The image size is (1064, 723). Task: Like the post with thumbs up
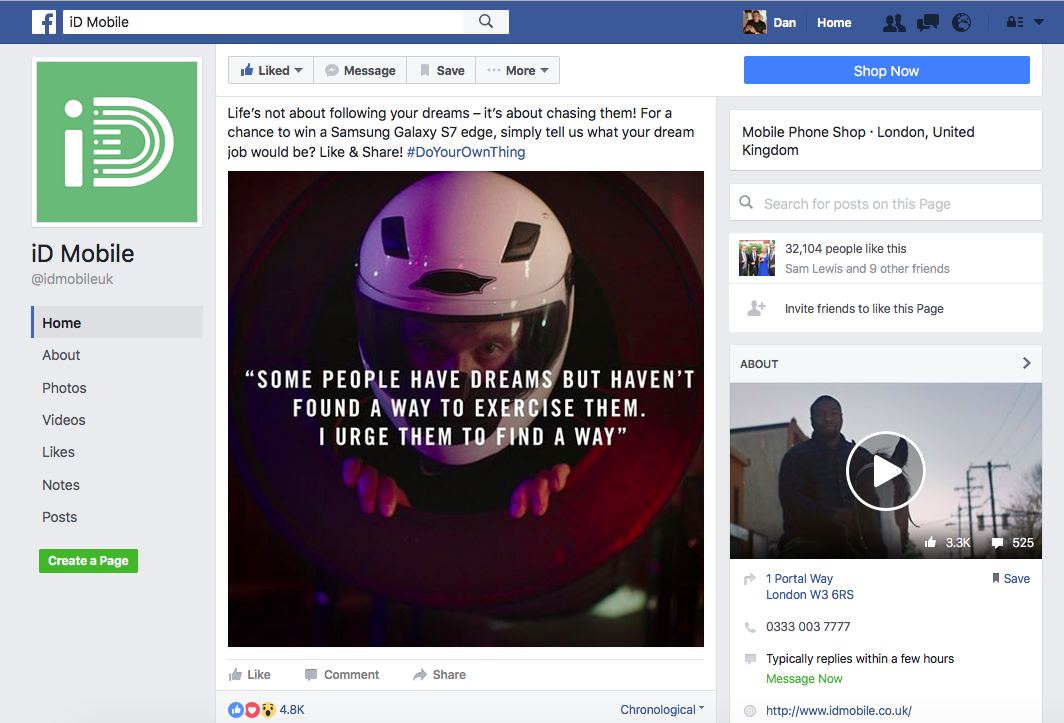click(x=250, y=675)
